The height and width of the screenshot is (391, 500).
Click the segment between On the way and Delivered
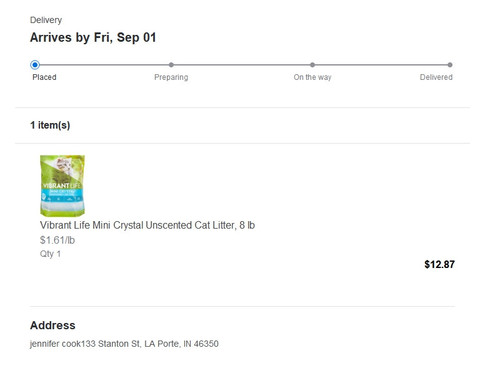click(381, 65)
